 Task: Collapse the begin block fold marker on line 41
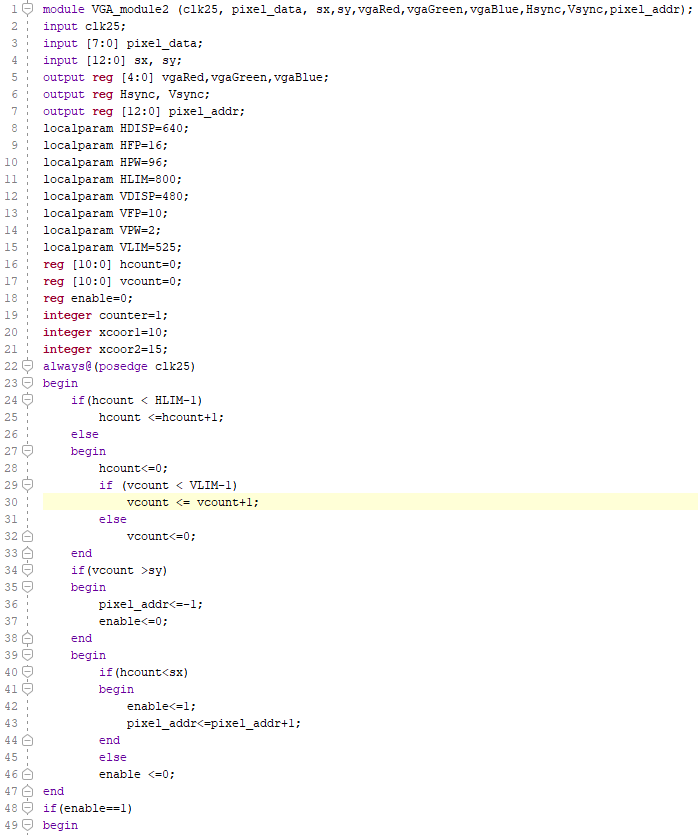coord(28,689)
